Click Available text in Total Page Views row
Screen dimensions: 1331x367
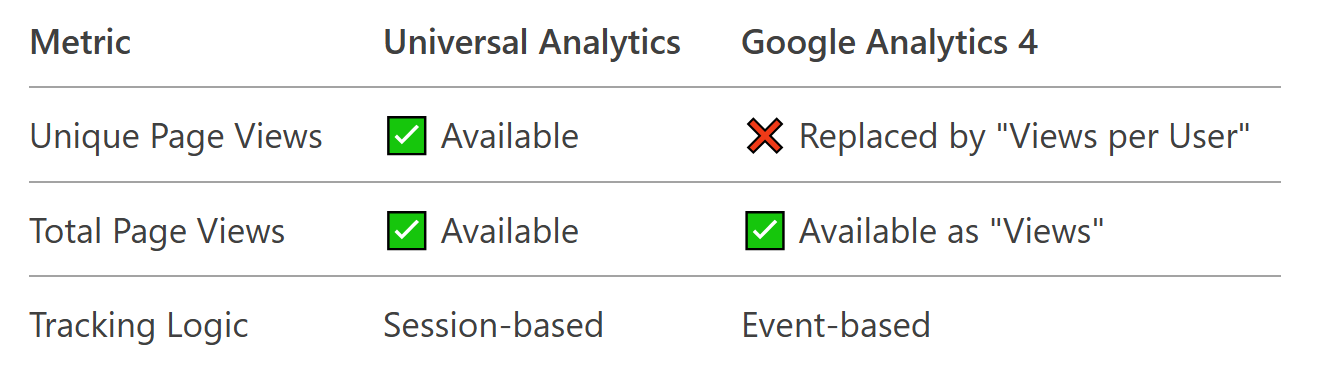510,232
